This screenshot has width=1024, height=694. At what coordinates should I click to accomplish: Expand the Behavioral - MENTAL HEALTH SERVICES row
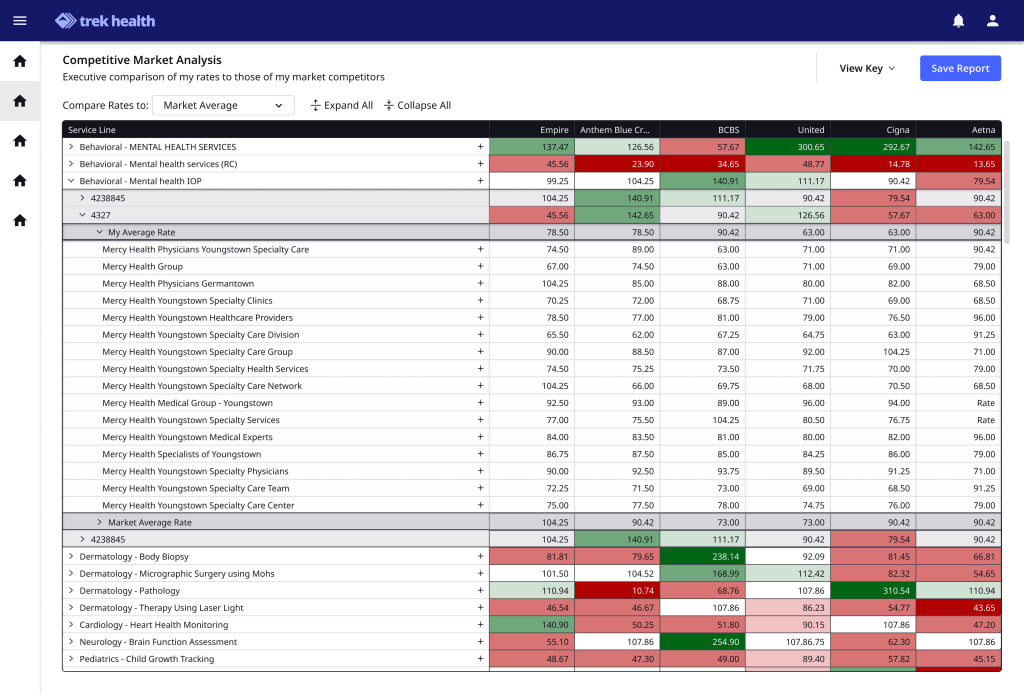71,147
